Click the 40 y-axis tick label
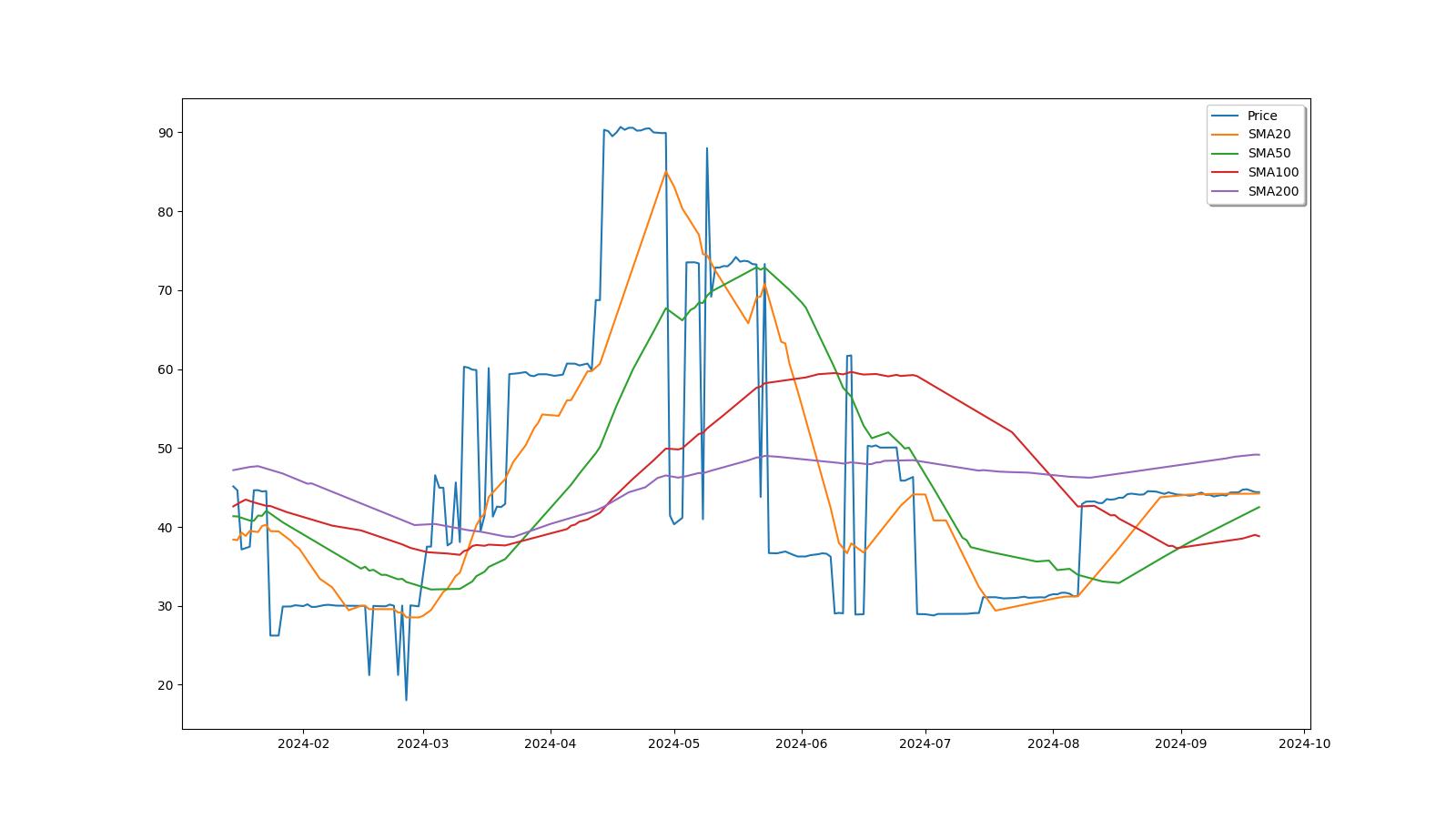Screen dimensions: 1456x819 [x=166, y=528]
